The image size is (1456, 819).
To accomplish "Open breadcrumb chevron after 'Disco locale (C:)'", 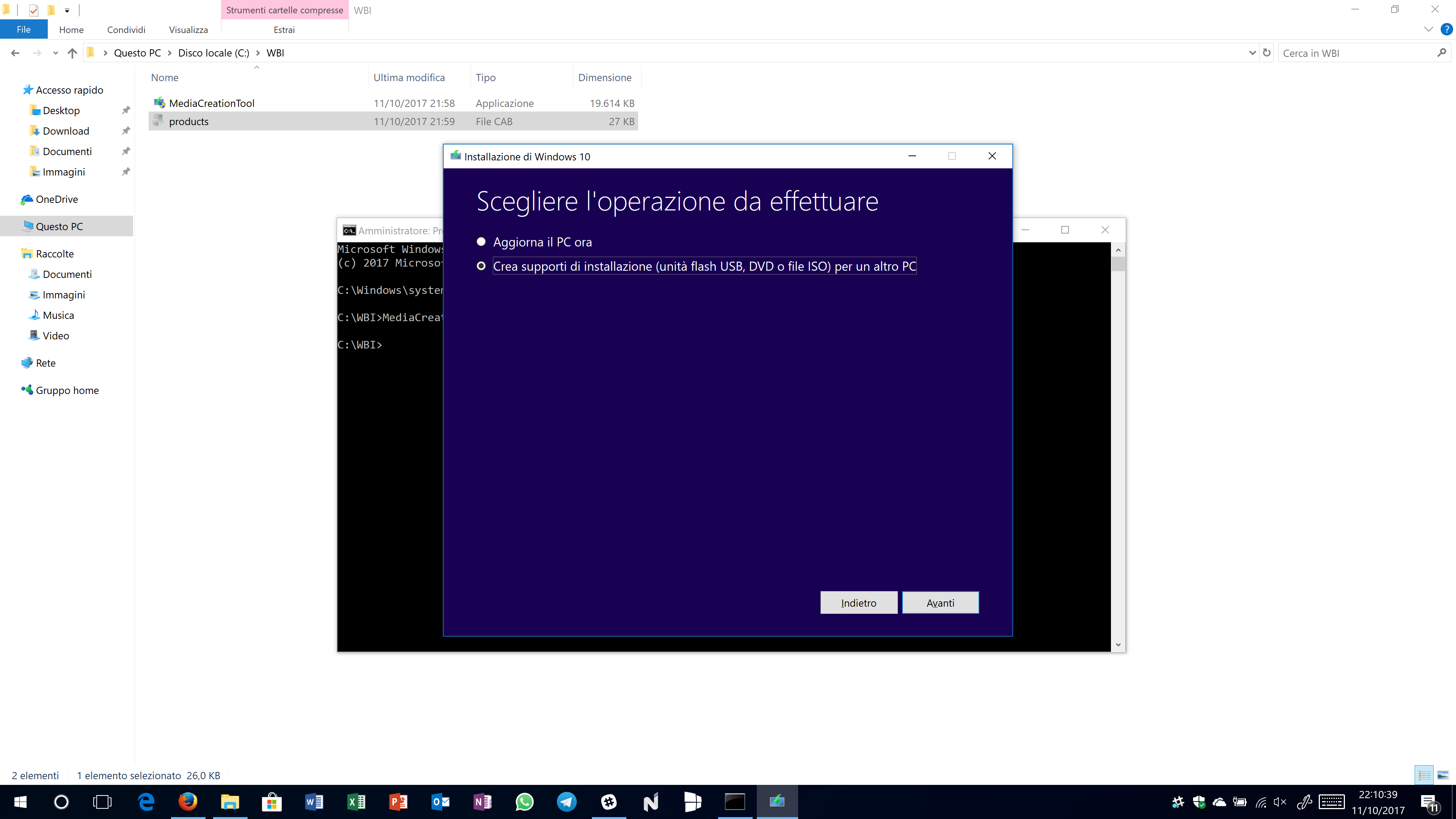I will [x=258, y=53].
